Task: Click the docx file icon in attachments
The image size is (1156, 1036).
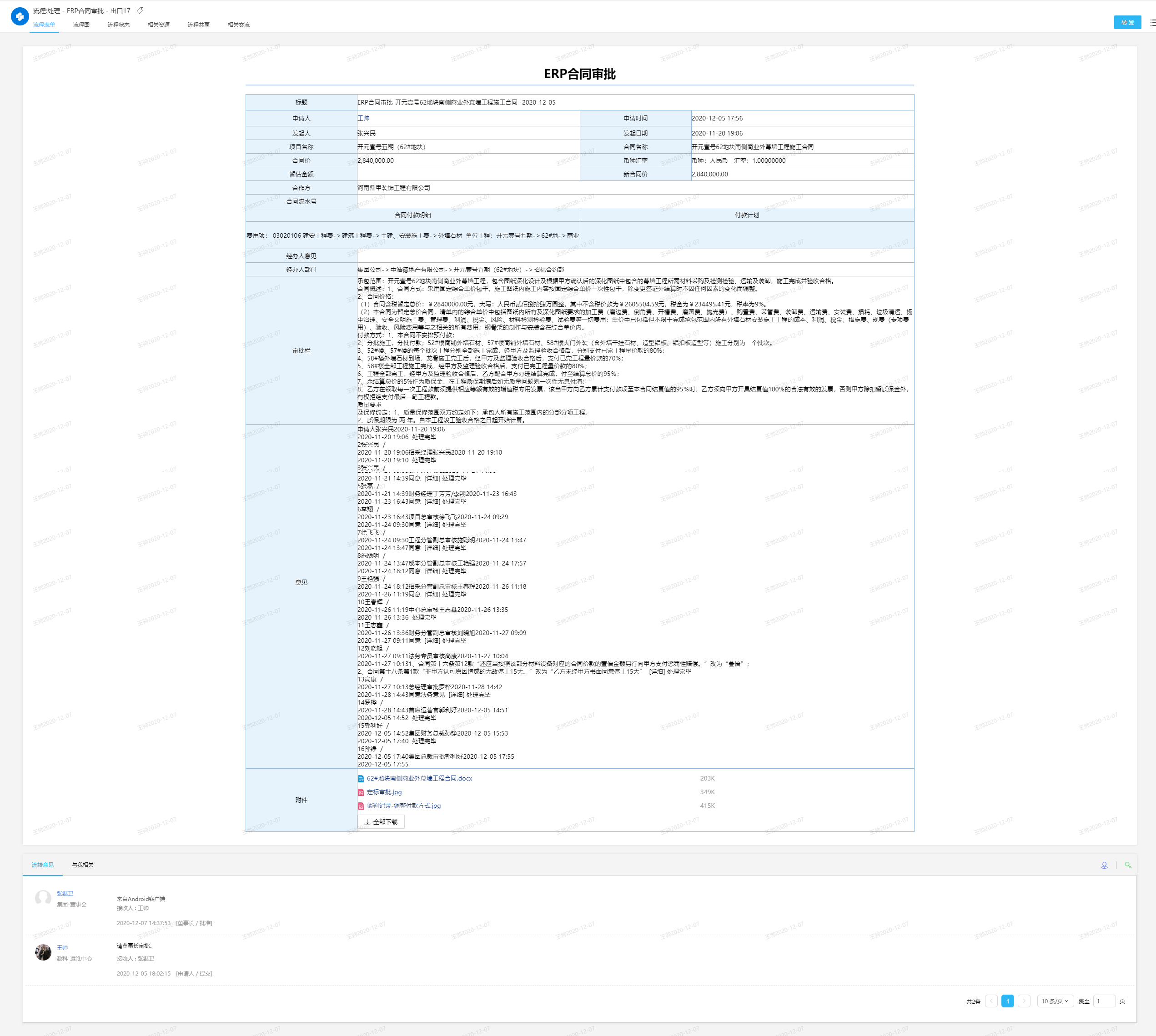Action: pos(361,779)
